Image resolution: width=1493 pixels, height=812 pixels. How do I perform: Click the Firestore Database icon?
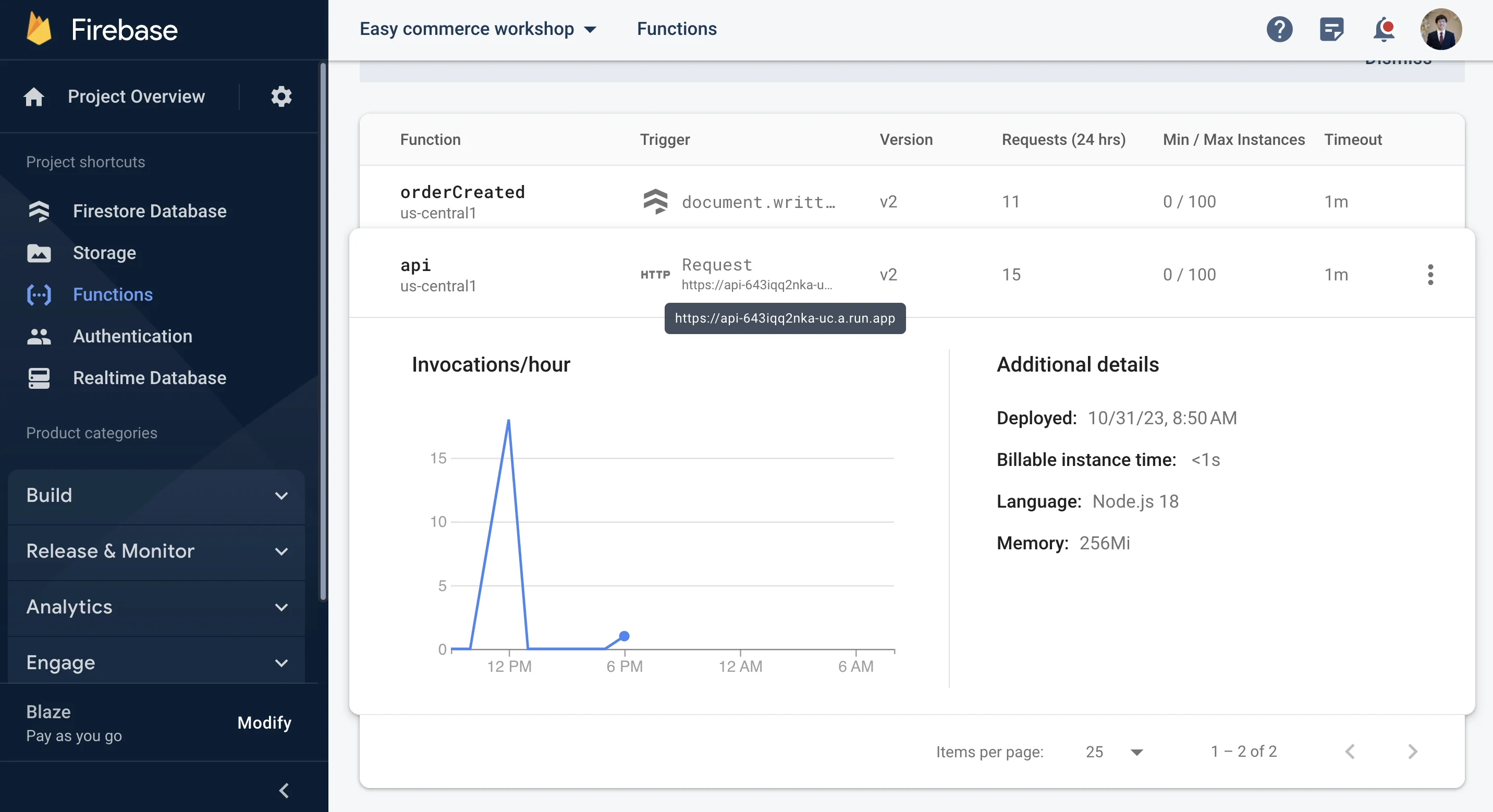pyautogui.click(x=39, y=211)
